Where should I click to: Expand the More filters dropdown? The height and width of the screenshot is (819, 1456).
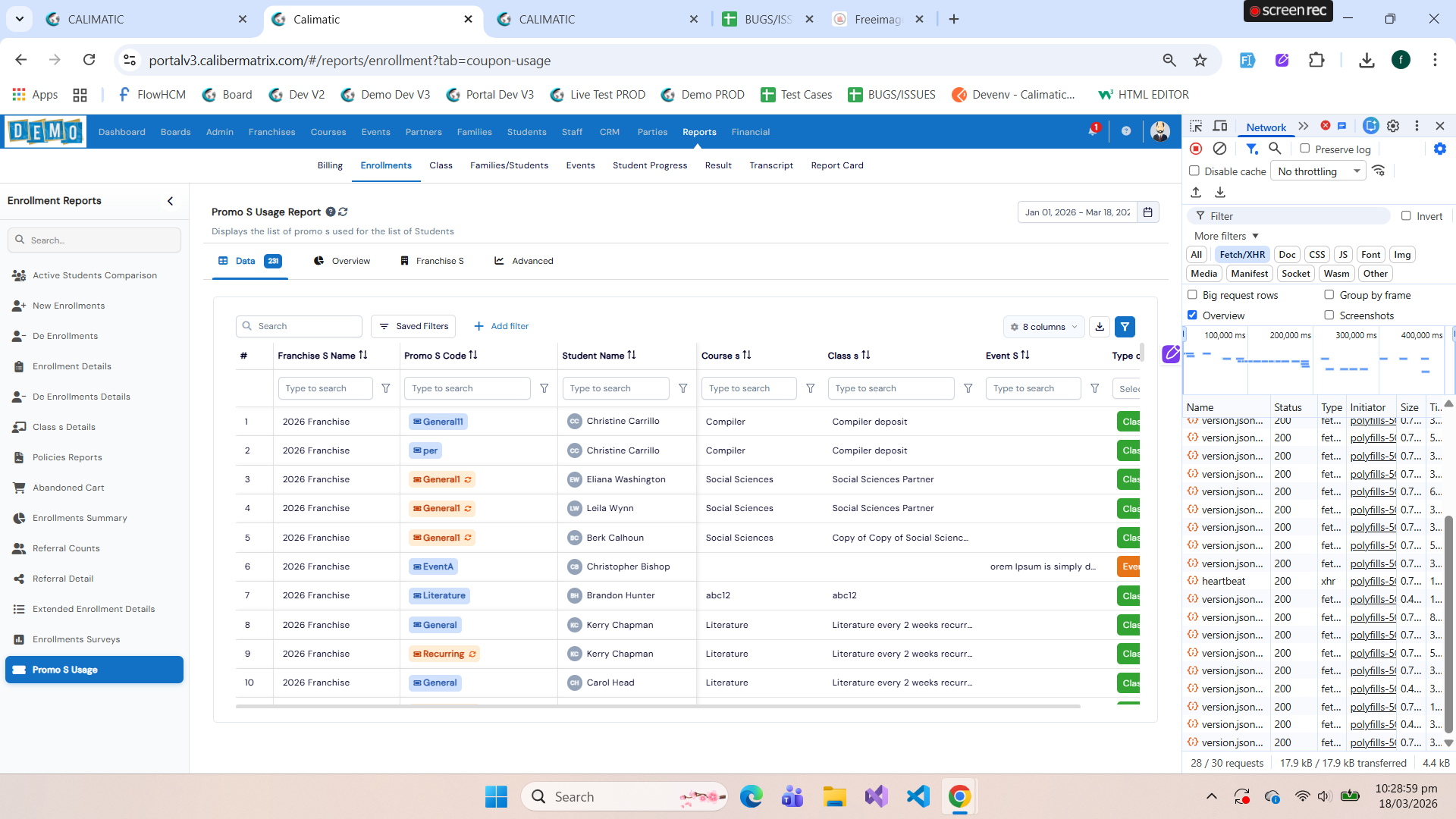click(1226, 236)
